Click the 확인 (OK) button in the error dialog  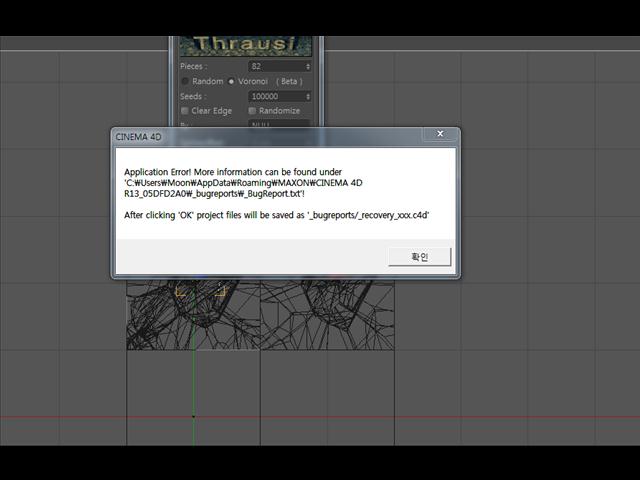(x=420, y=257)
